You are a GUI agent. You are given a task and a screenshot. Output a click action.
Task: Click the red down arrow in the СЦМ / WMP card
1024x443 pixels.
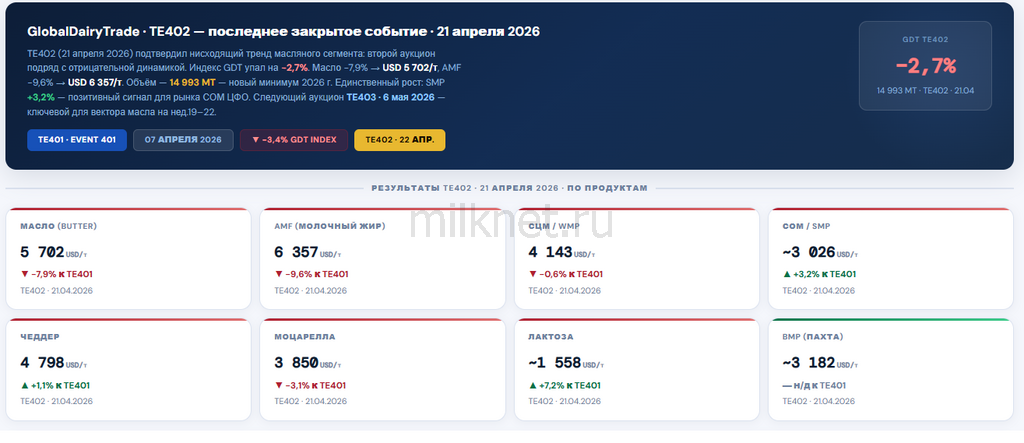coord(533,274)
